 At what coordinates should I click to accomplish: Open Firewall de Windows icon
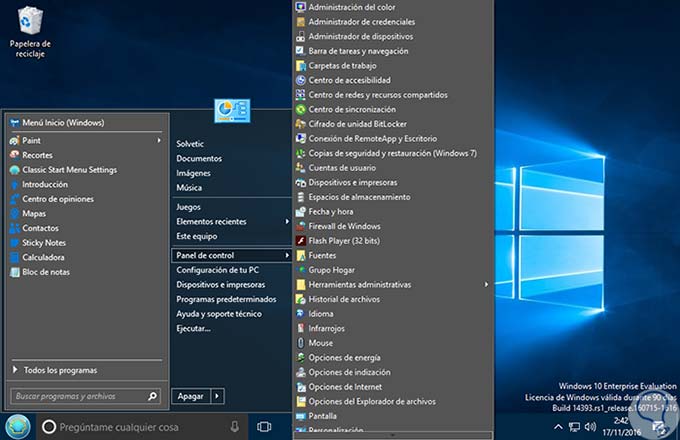[x=301, y=226]
